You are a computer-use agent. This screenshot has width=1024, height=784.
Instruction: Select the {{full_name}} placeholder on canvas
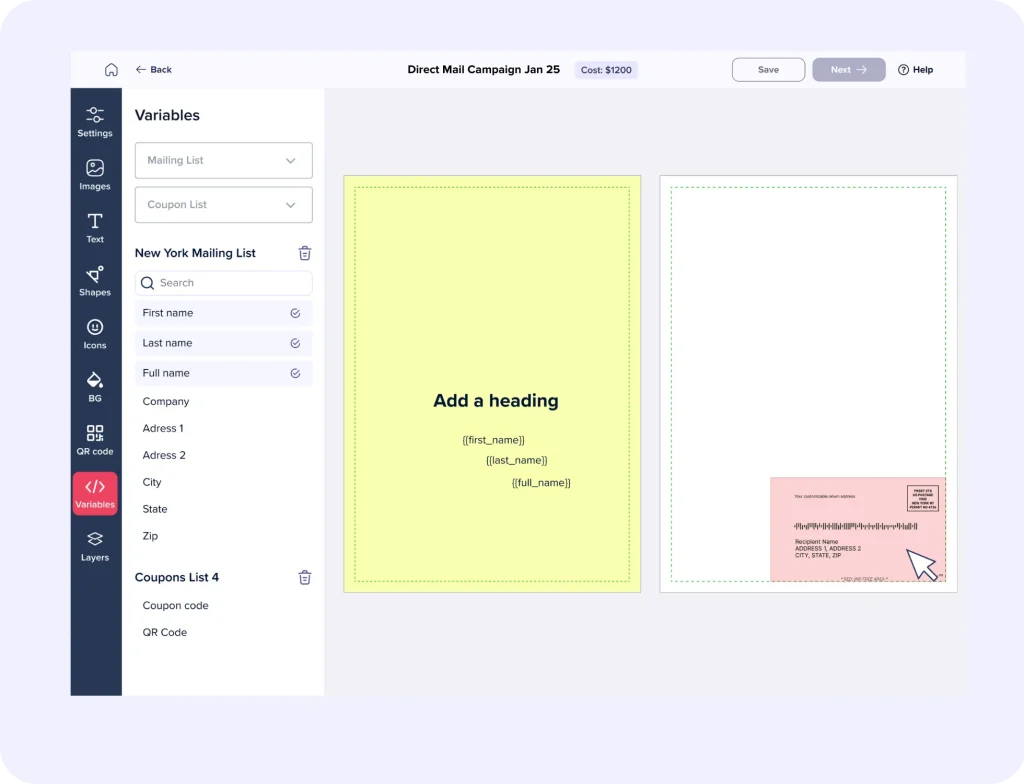click(x=541, y=483)
